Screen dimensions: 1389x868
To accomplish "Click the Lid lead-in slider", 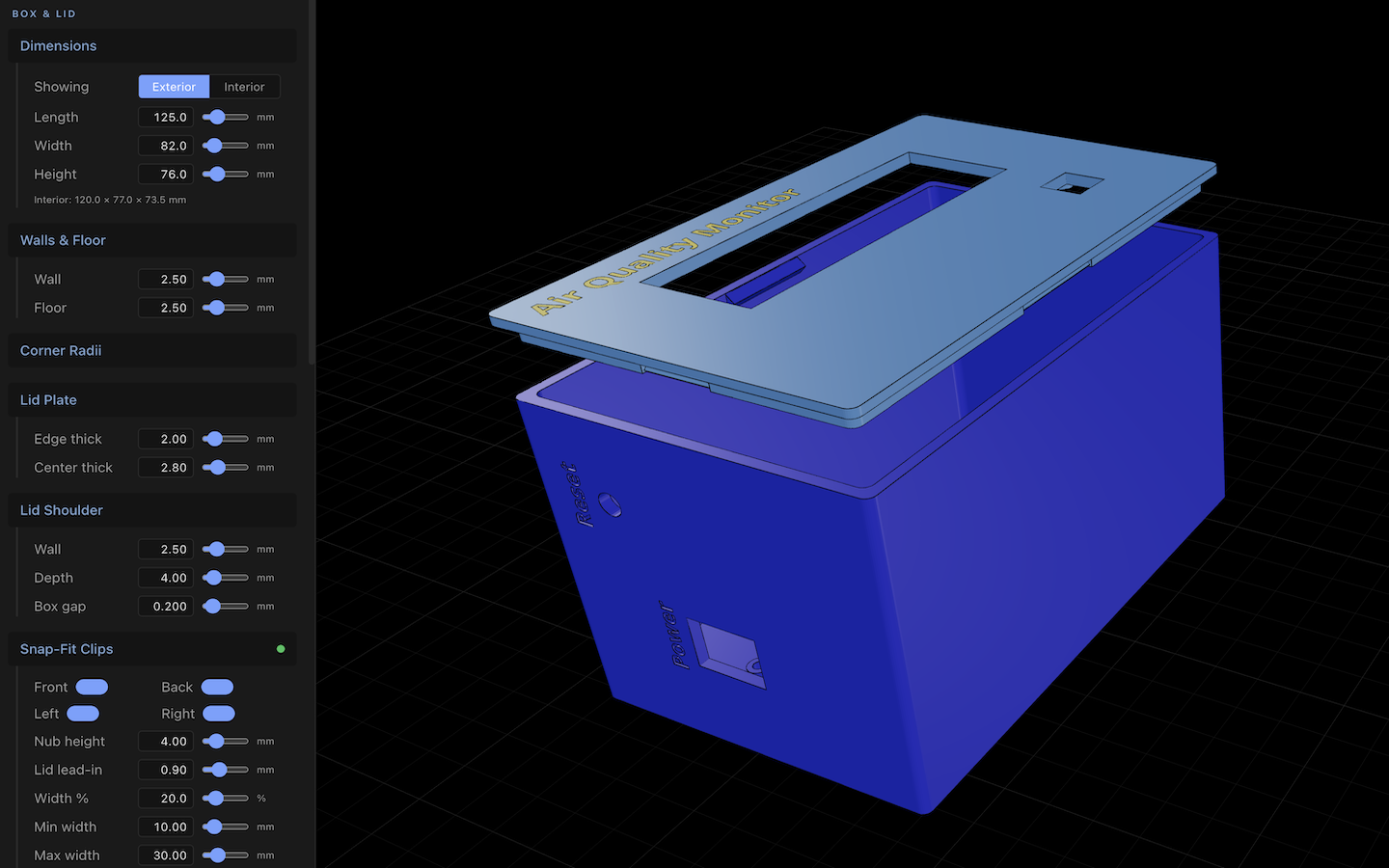I will 226,770.
